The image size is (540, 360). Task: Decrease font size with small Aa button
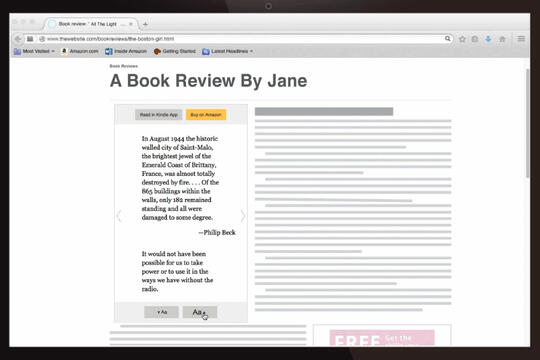click(x=162, y=312)
